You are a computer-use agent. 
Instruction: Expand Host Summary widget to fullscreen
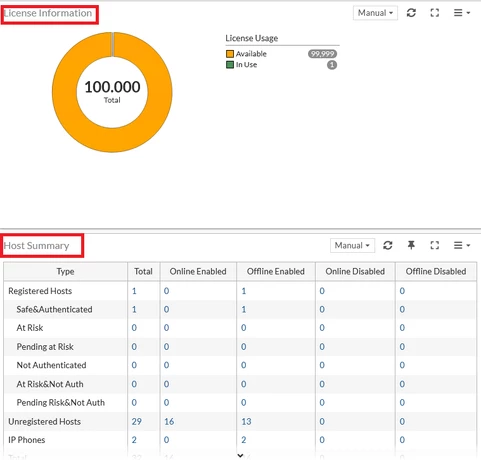(x=434, y=245)
